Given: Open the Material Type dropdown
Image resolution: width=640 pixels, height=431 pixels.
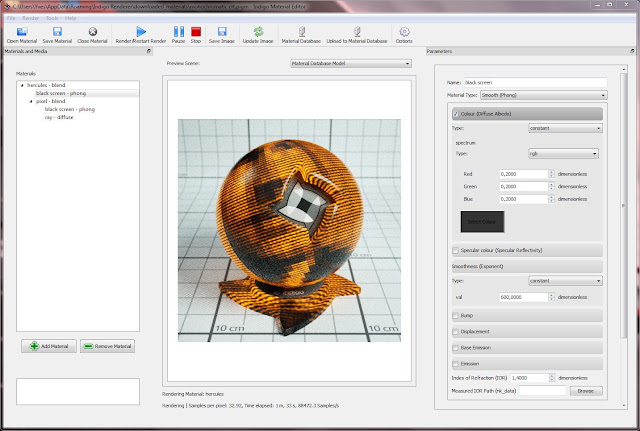Looking at the screenshot, I should 542,95.
